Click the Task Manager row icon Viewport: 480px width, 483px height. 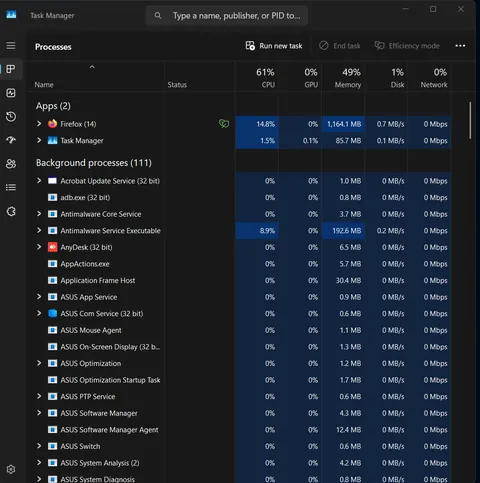52,140
